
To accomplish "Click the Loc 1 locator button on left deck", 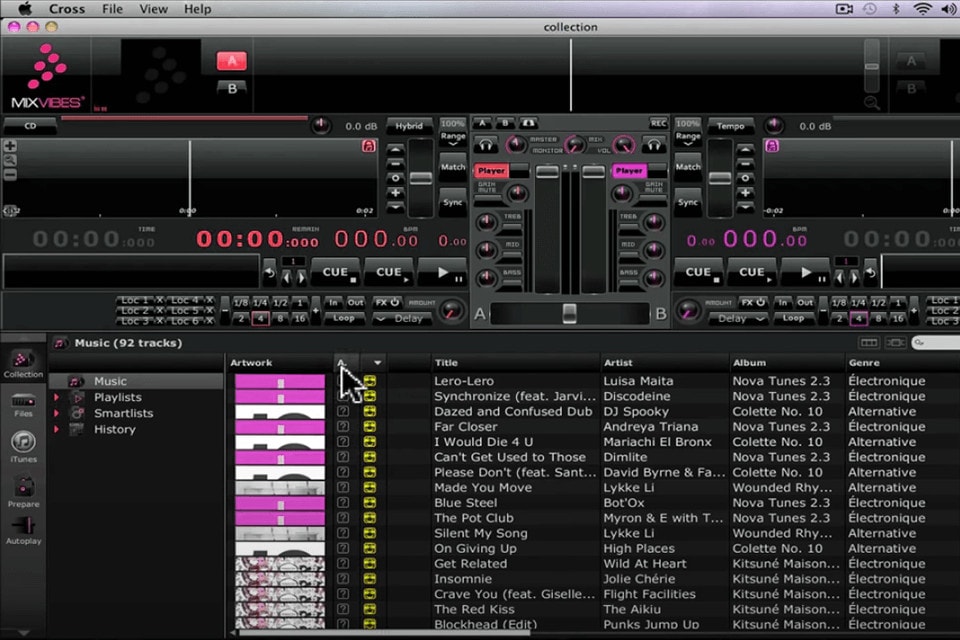I will [x=135, y=300].
